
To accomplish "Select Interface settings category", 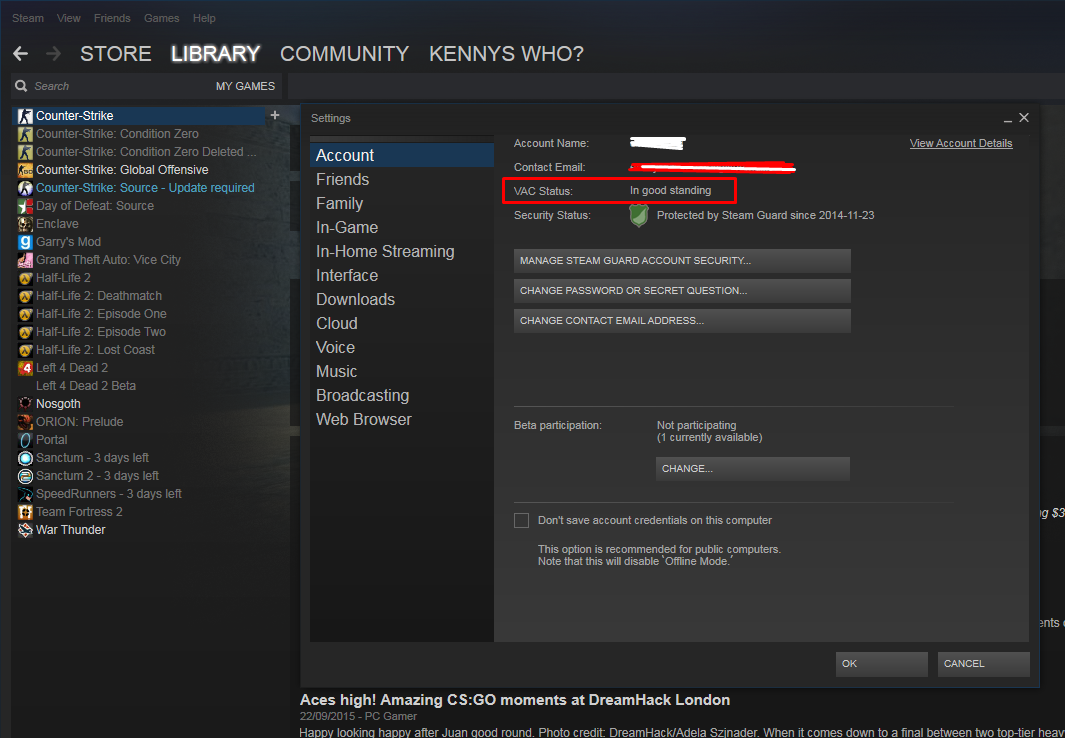I will point(402,276).
